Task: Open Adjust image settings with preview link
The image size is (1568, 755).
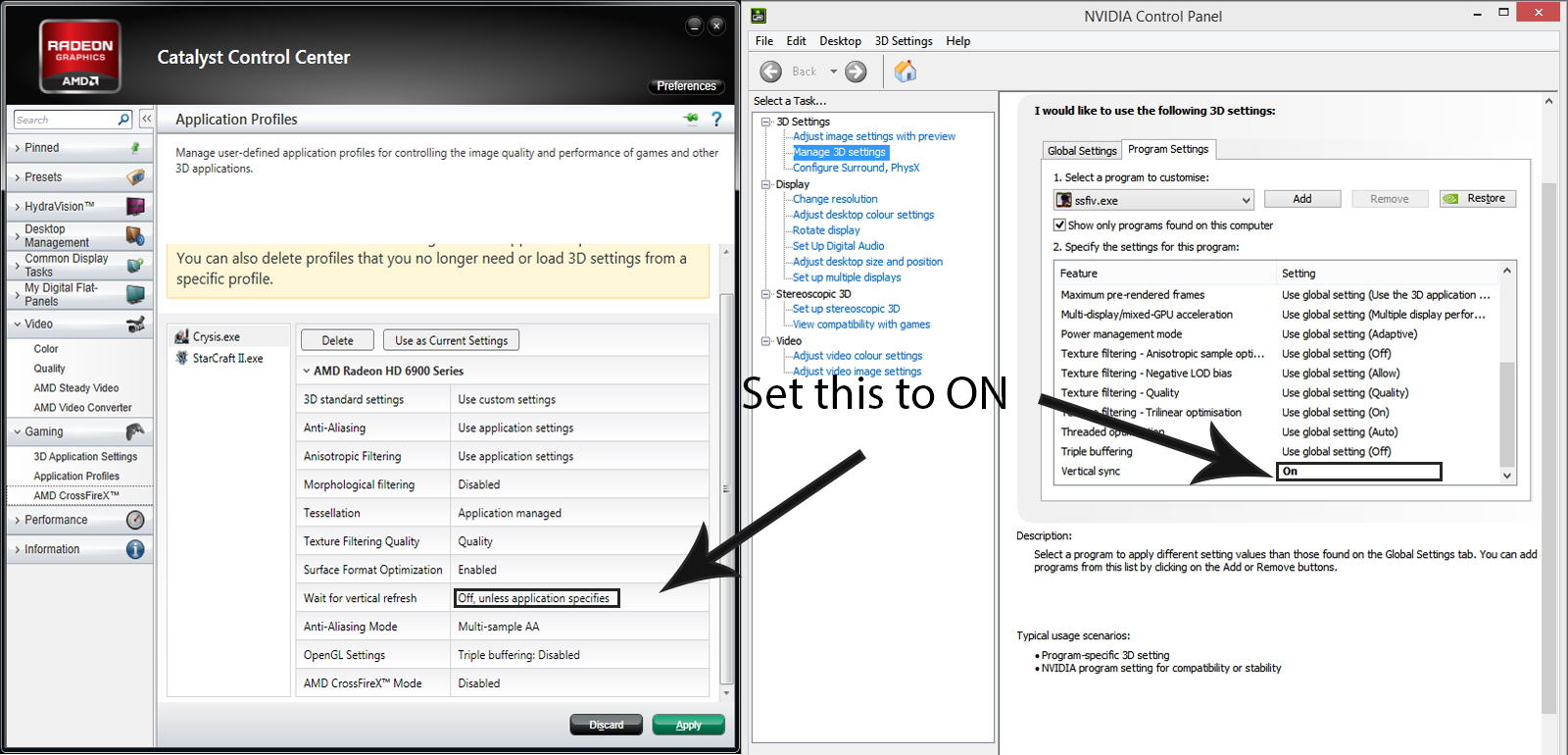Action: pos(874,136)
